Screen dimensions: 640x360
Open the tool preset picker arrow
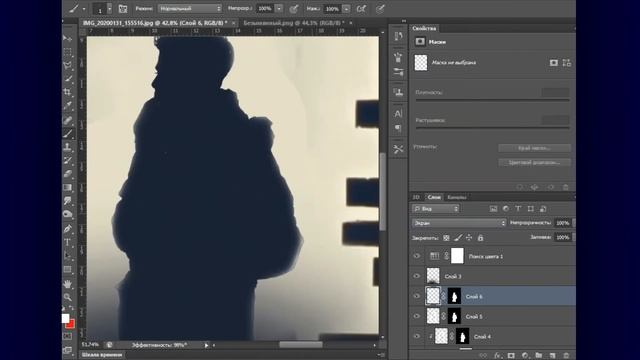pos(84,9)
